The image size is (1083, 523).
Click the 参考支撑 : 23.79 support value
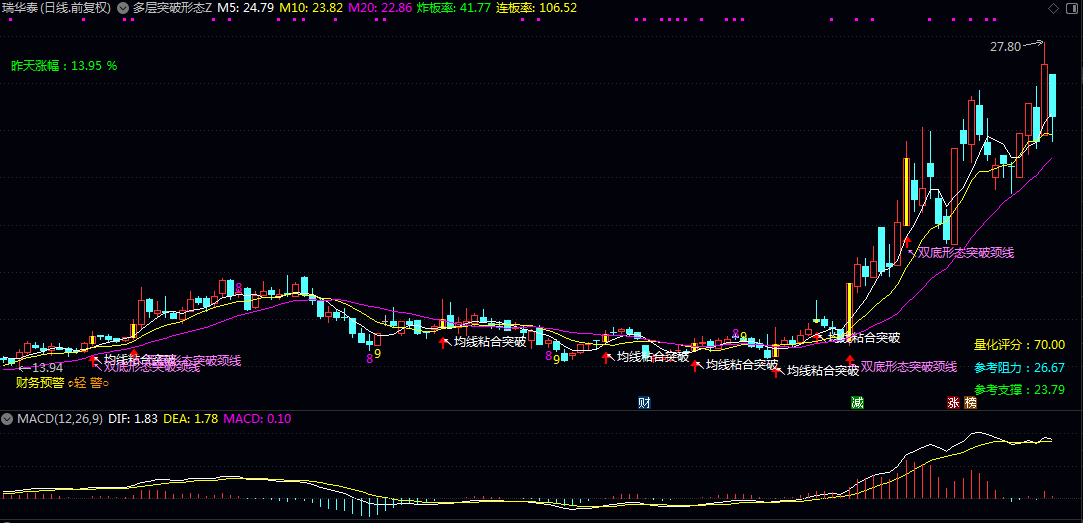[x=1019, y=390]
